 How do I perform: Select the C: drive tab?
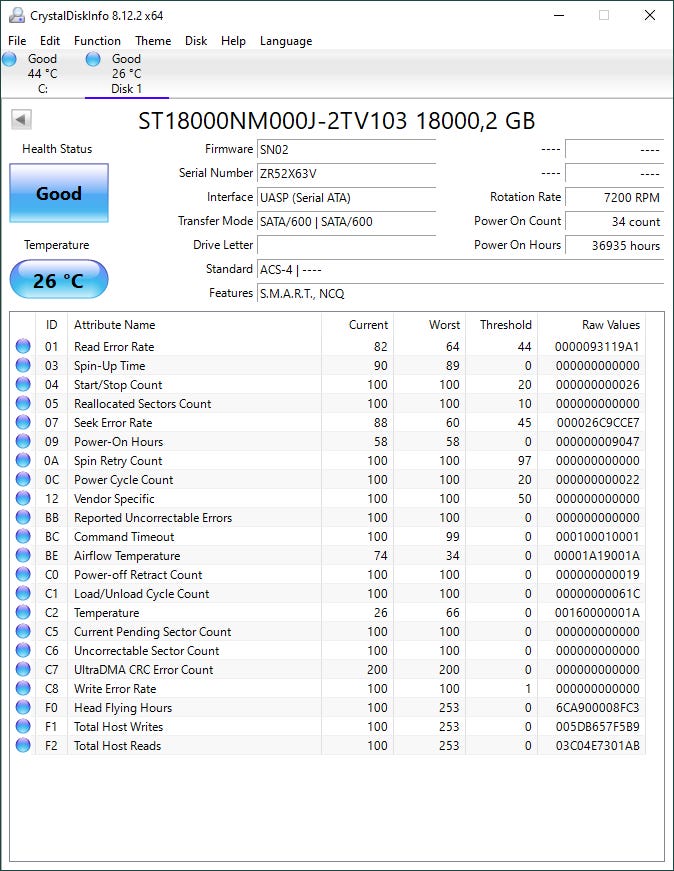tap(42, 74)
